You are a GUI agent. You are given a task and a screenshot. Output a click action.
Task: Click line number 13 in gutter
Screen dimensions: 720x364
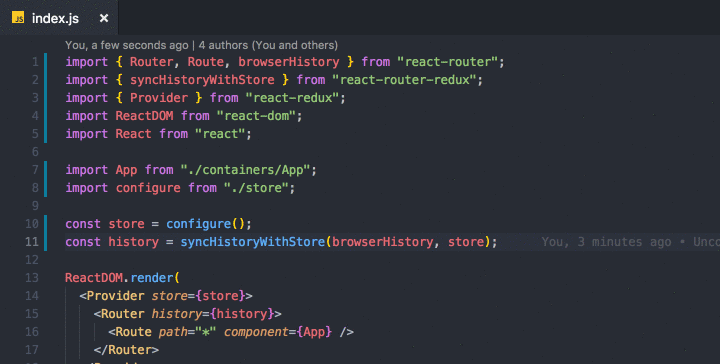tap(32, 278)
